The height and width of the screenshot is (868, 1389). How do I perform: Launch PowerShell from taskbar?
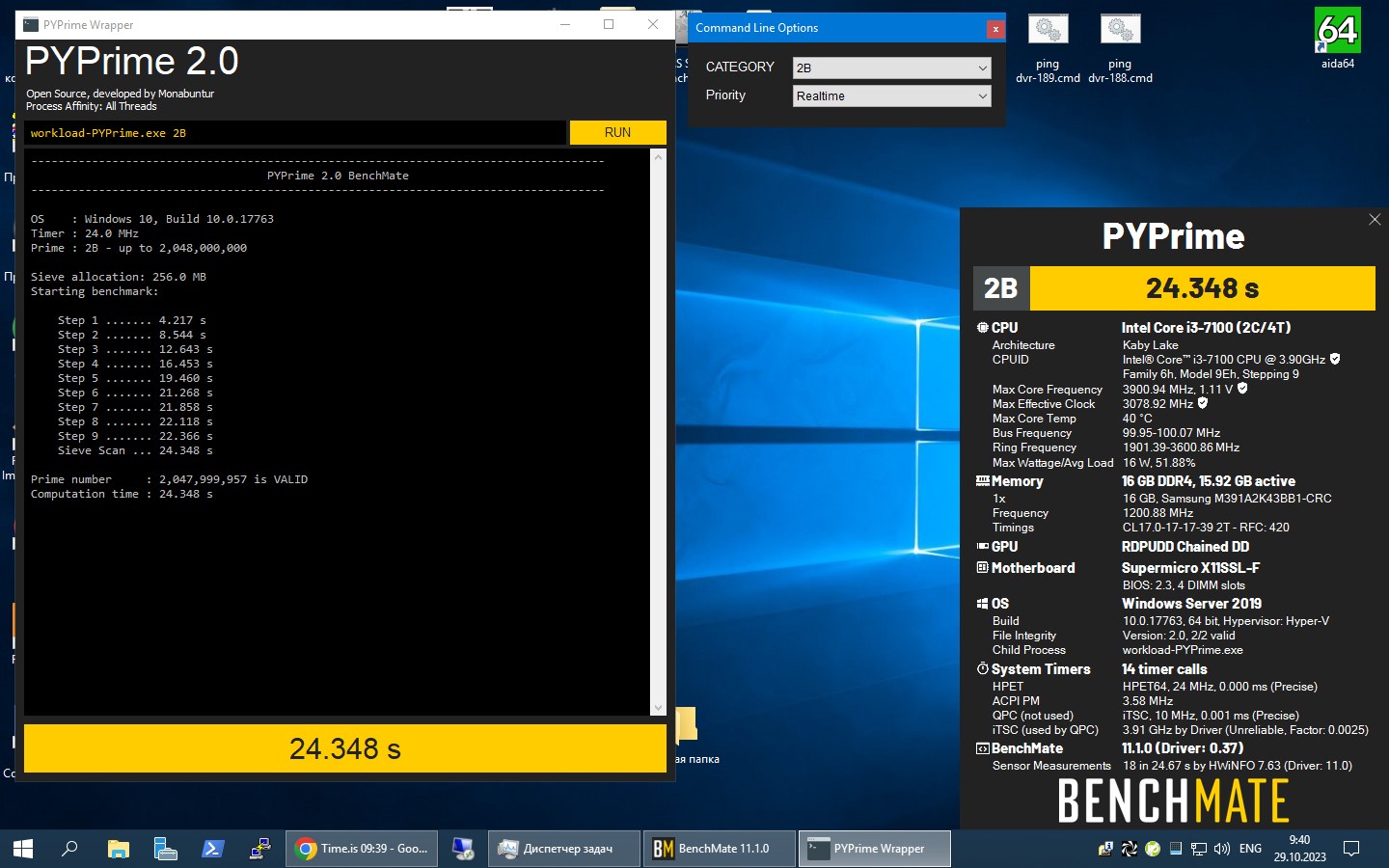(212, 849)
